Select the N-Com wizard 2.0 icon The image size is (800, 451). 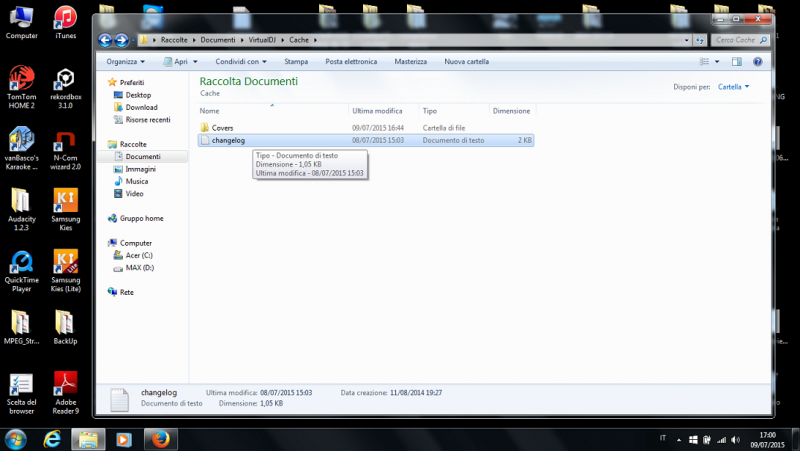point(65,150)
